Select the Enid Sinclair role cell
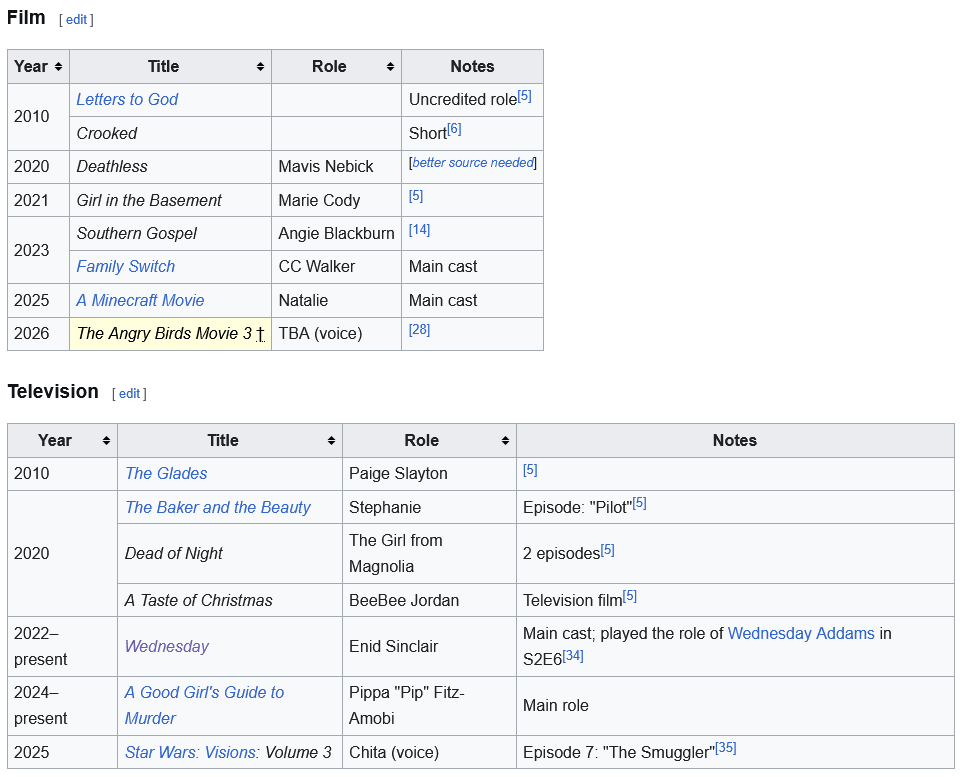Screen dimensions: 963x777 pyautogui.click(x=429, y=646)
